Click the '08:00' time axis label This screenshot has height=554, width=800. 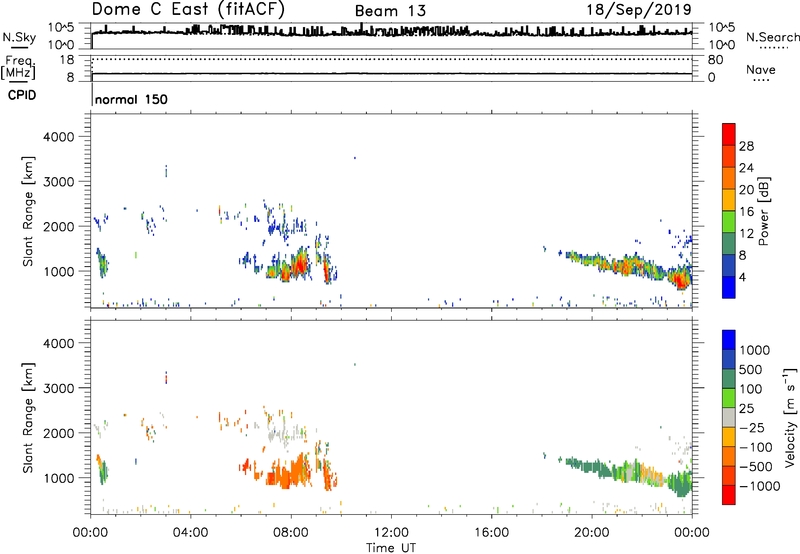point(291,533)
